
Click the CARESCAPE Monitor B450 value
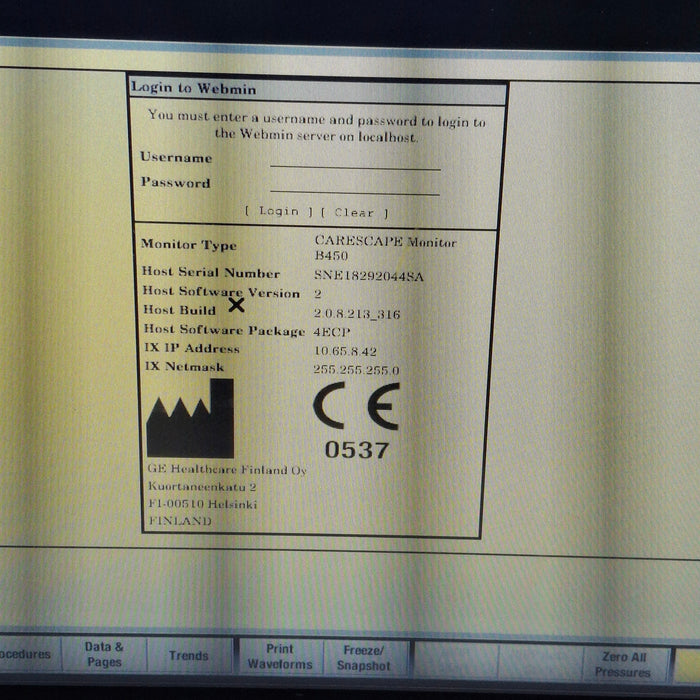[385, 248]
